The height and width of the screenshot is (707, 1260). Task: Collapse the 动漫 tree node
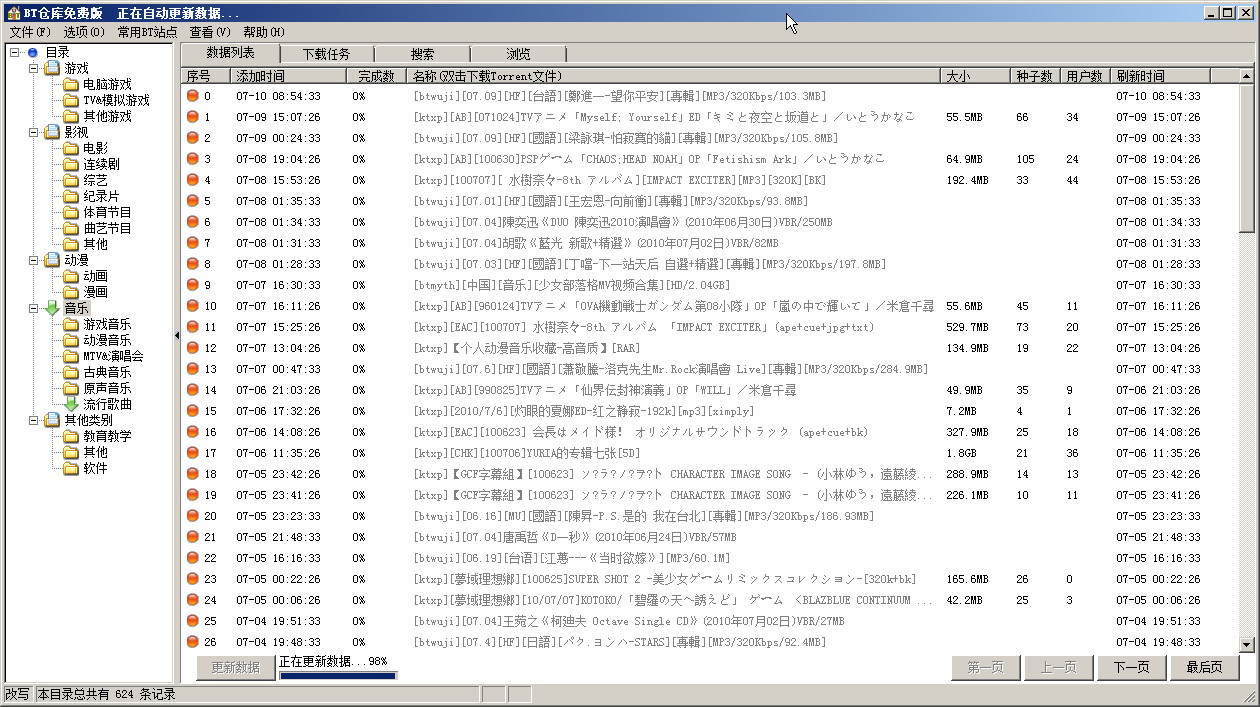click(x=33, y=261)
